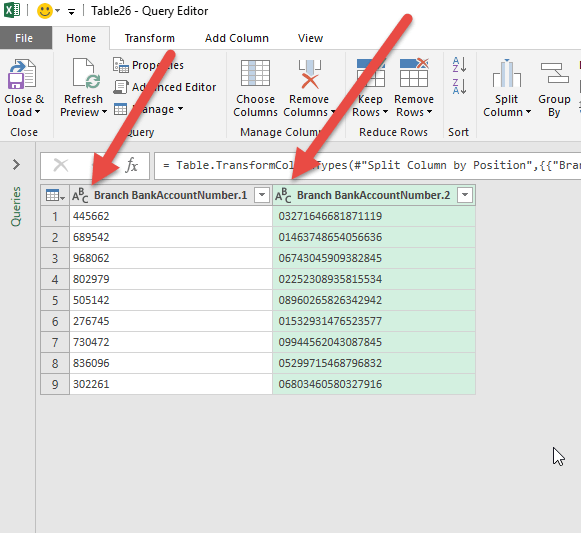Select cell with value 689542

(171, 237)
